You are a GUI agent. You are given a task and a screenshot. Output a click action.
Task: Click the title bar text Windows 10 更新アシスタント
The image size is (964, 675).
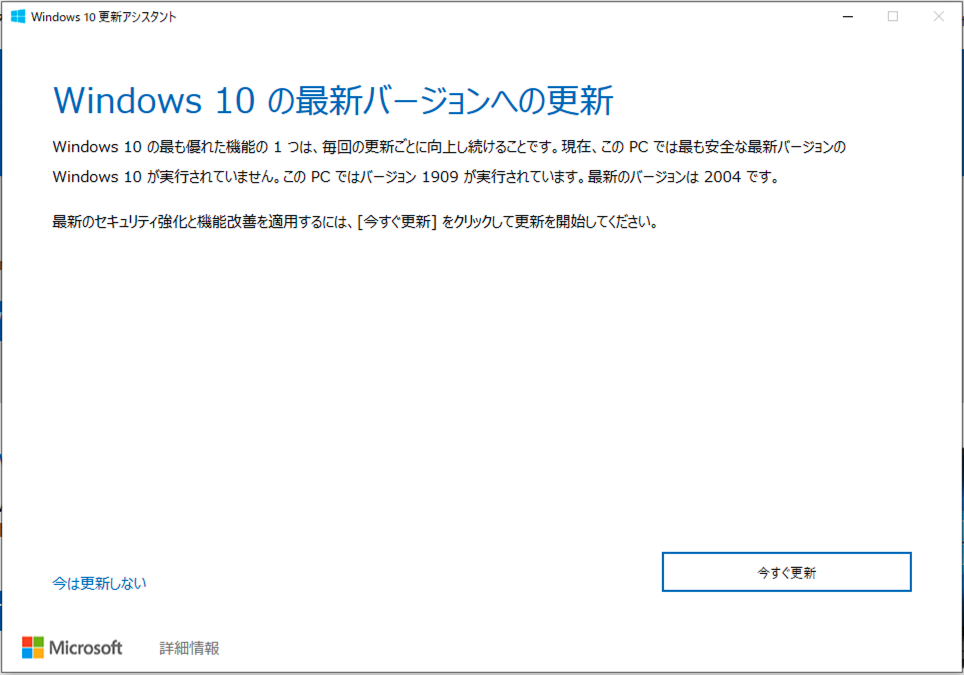click(103, 17)
